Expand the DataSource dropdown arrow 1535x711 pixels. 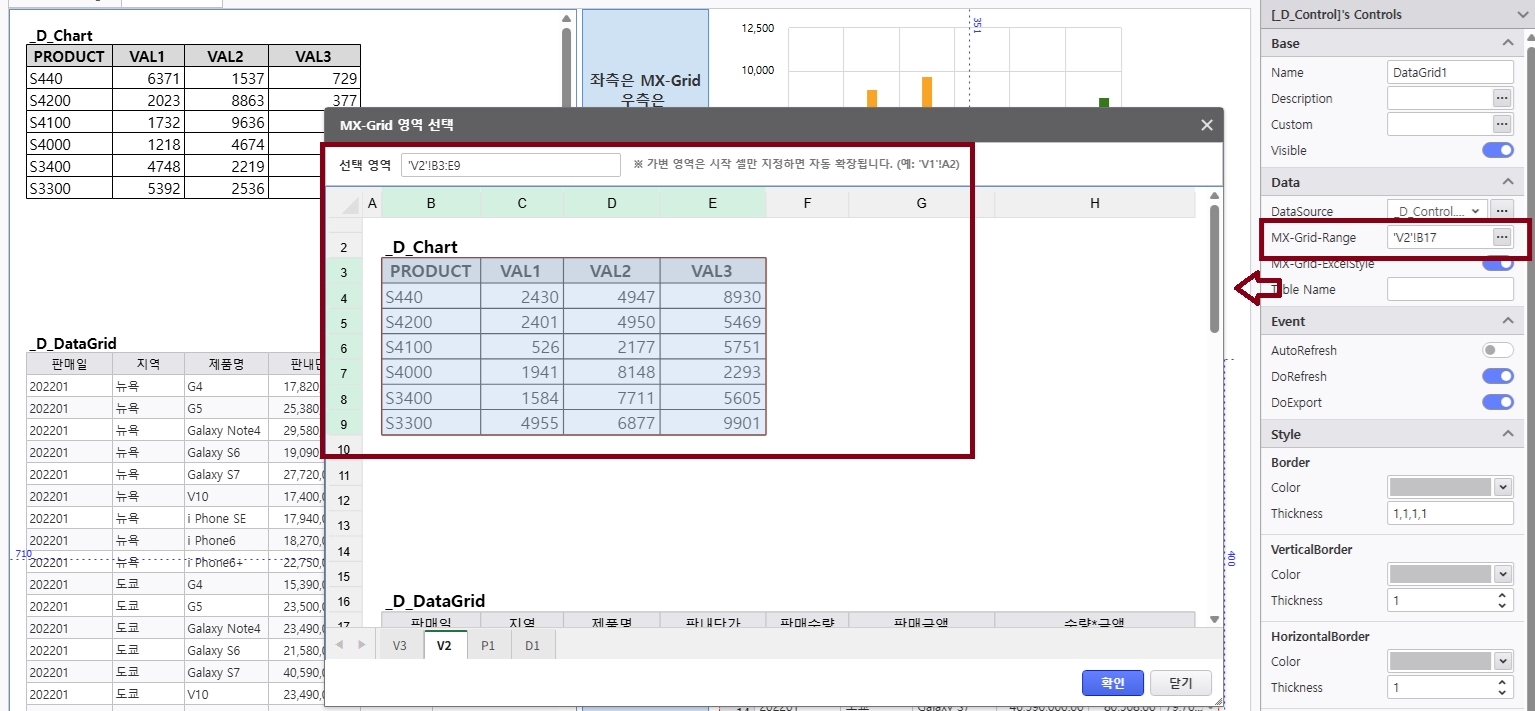click(x=1478, y=211)
